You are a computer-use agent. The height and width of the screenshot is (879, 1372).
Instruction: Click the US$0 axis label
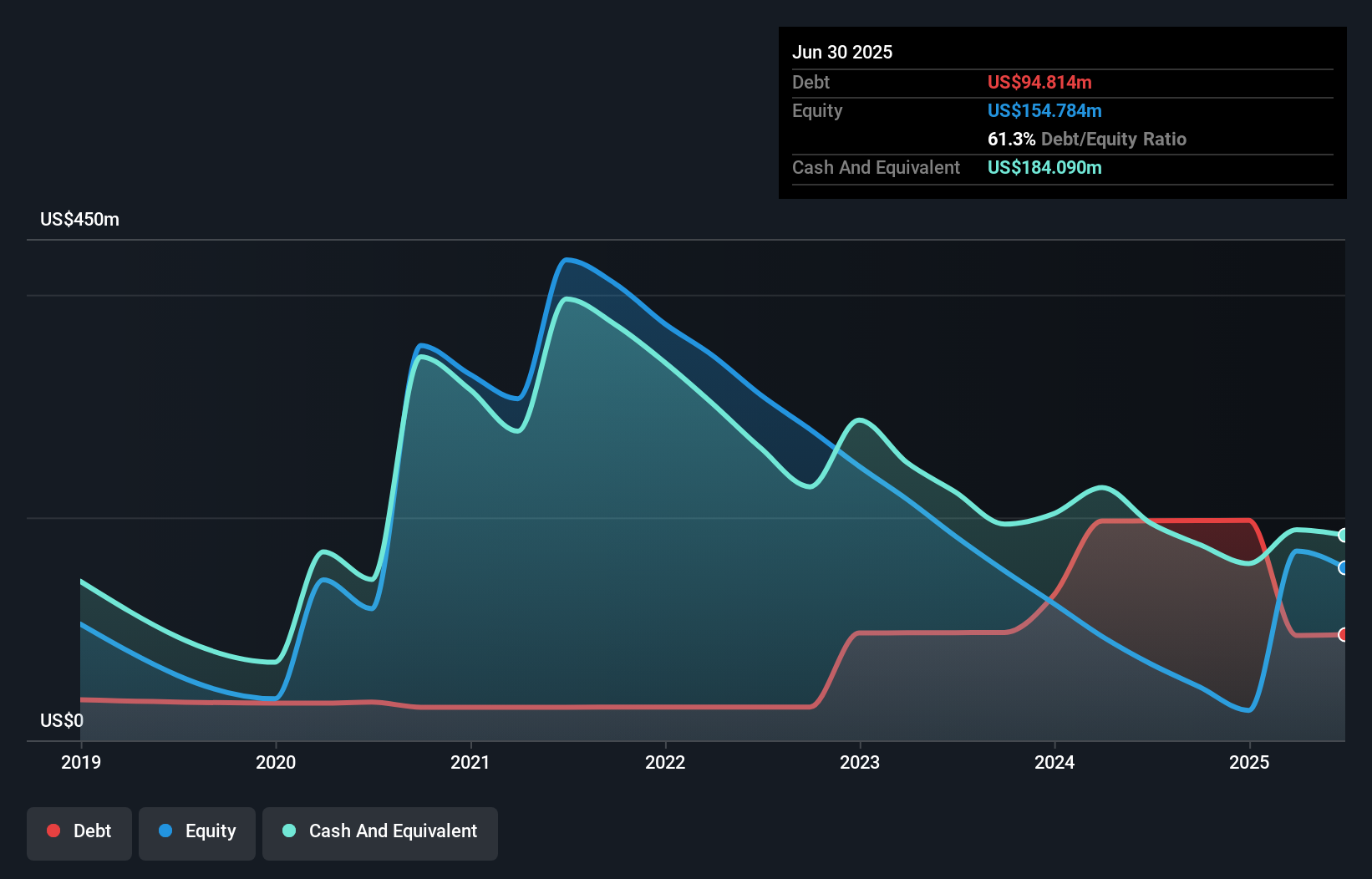62,721
